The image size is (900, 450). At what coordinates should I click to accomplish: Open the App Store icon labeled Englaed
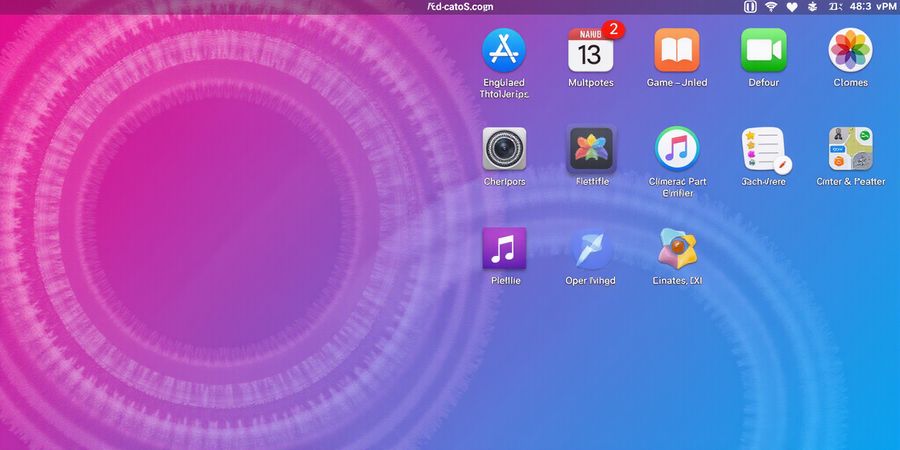click(x=504, y=50)
